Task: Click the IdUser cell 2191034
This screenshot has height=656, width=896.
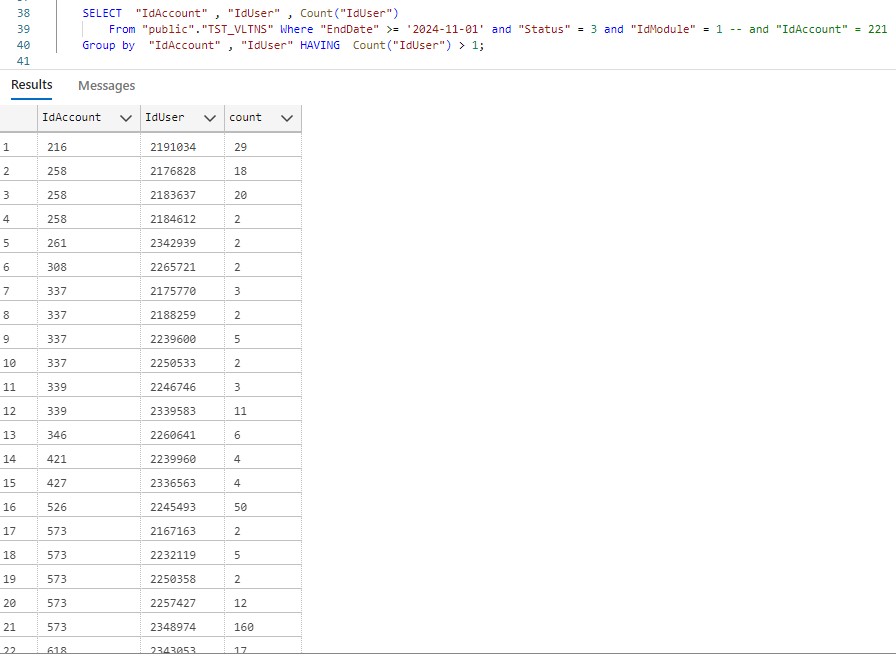Action: coord(173,147)
